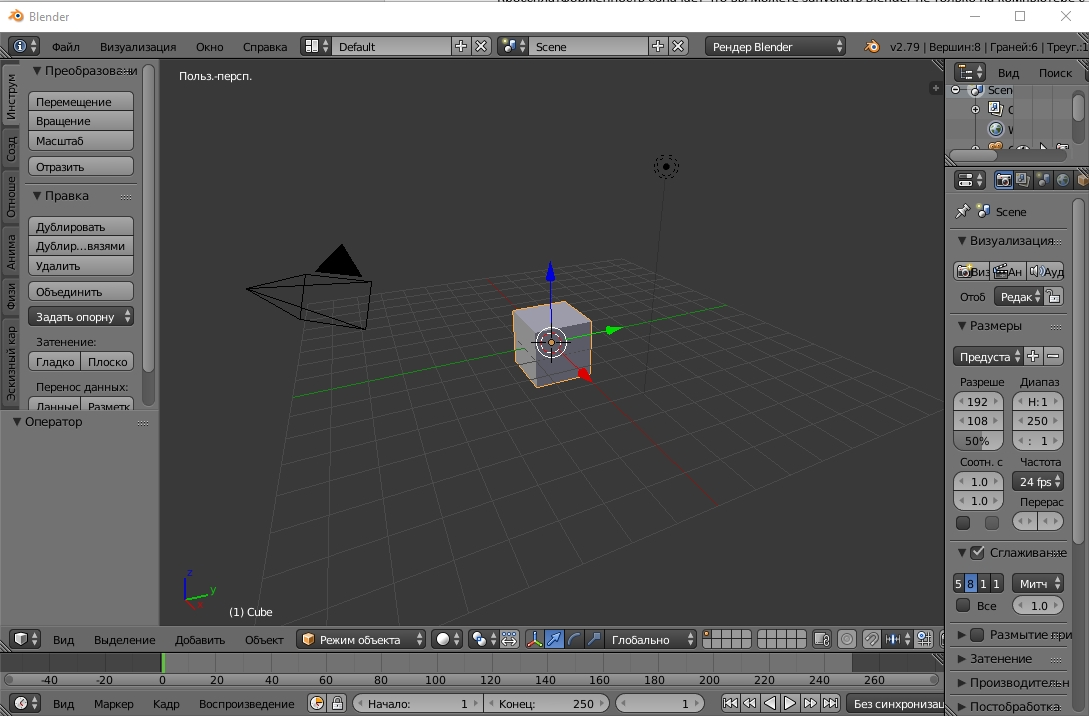The image size is (1089, 716).
Task: Open the viewport shading sphere selector
Action: point(447,640)
